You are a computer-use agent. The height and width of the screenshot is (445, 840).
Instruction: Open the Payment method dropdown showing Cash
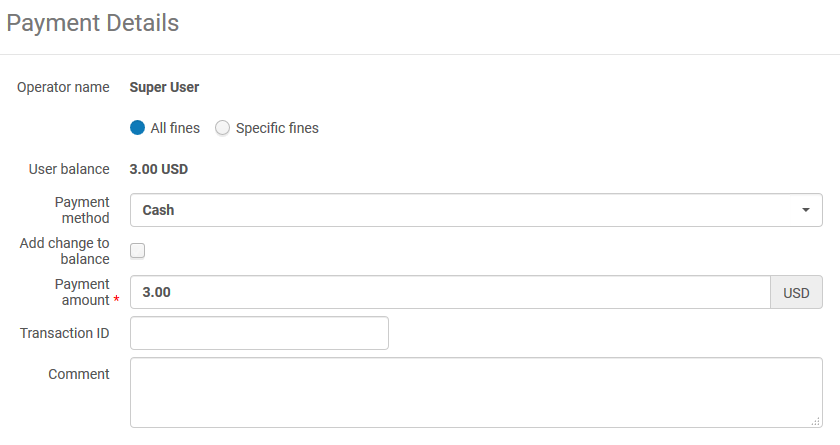click(x=475, y=211)
